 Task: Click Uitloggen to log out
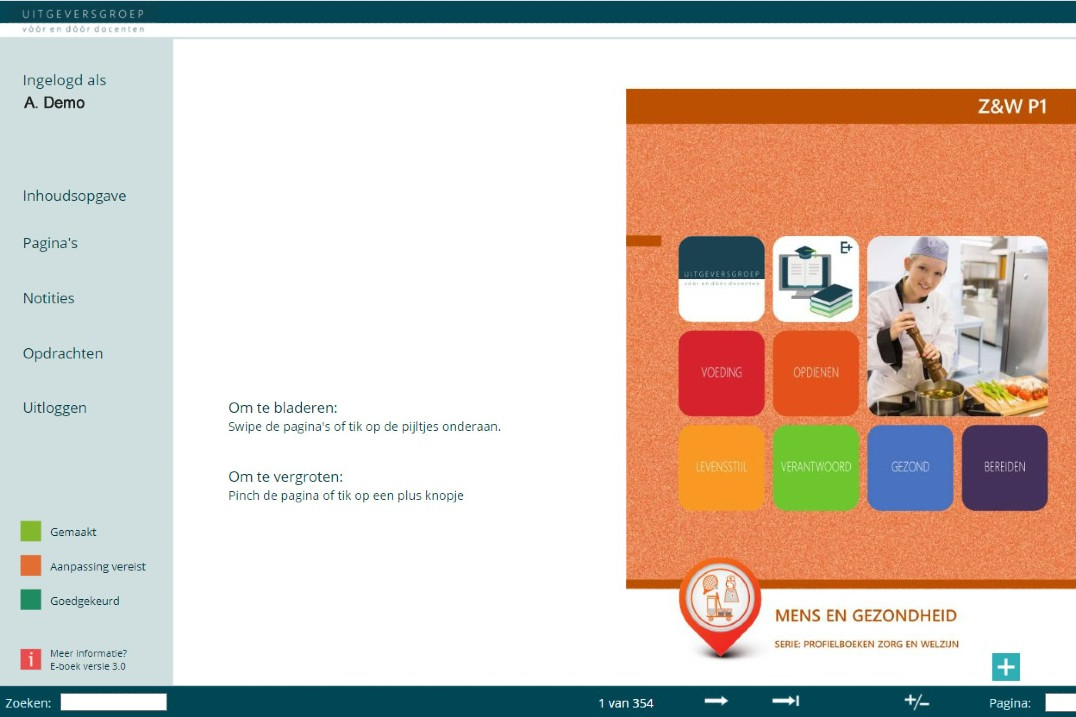[x=54, y=407]
